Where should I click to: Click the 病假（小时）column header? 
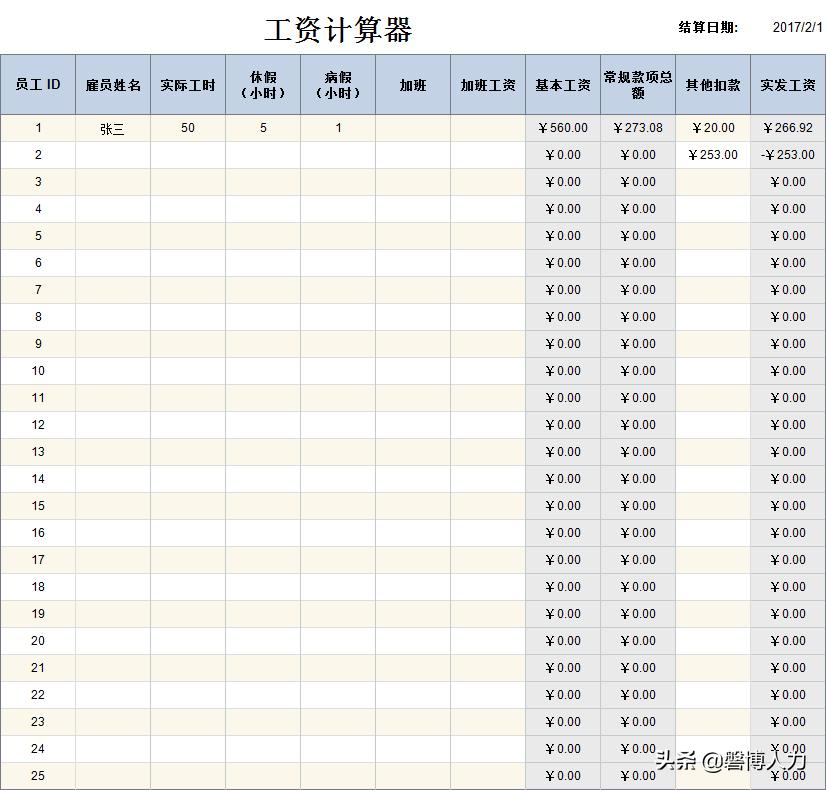[338, 84]
